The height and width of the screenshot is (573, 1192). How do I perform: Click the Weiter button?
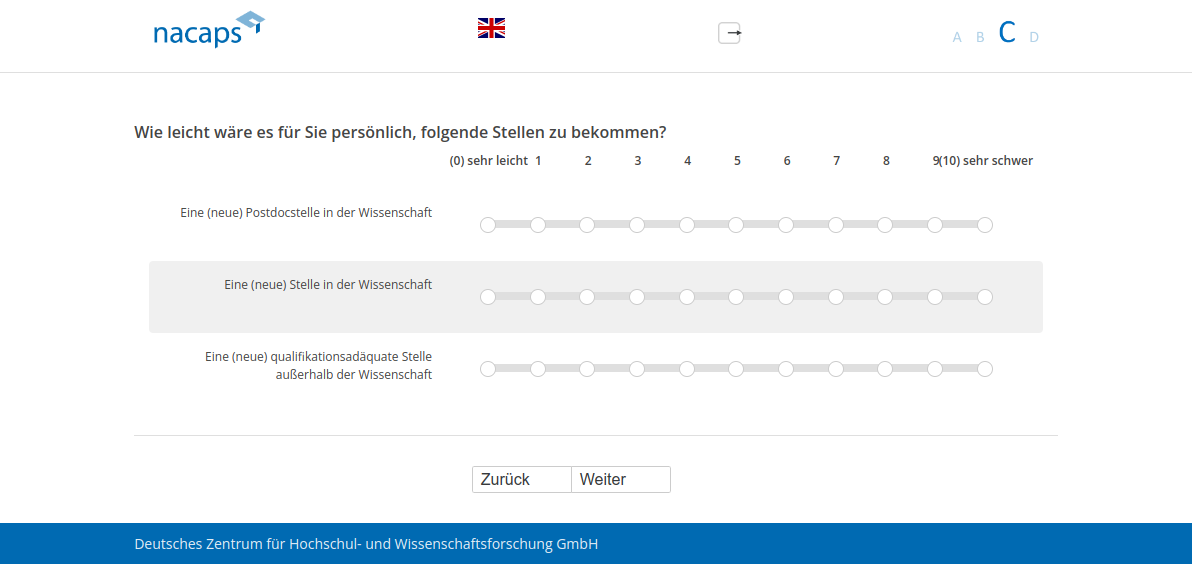point(620,480)
